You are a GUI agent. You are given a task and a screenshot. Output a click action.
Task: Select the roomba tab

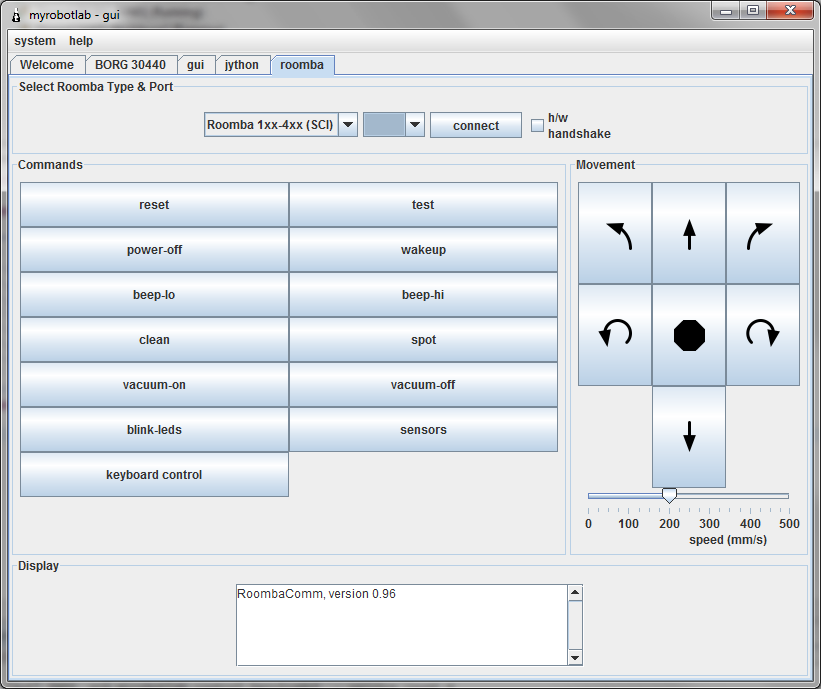302,65
